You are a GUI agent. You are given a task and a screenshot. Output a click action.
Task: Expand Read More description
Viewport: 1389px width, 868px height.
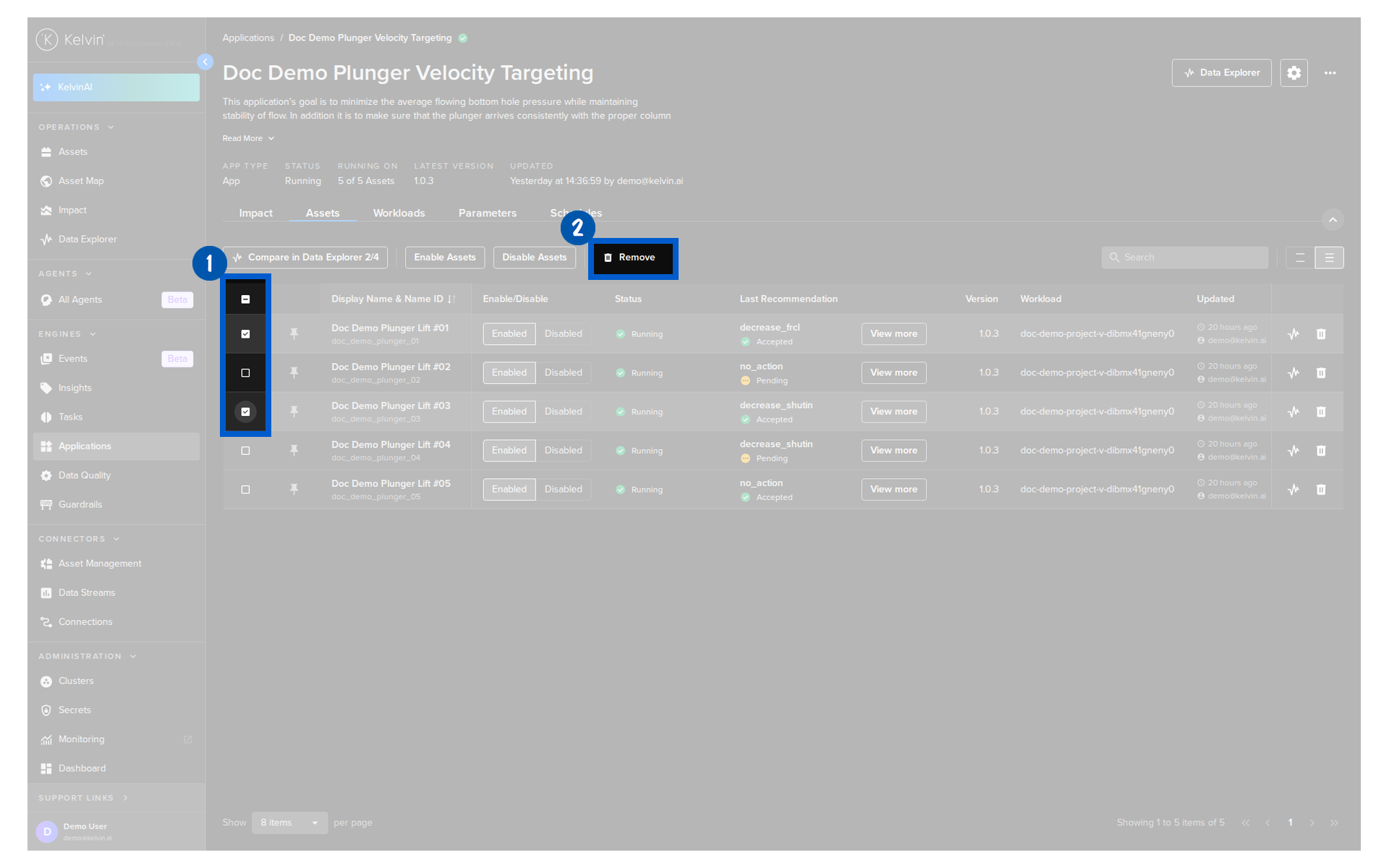pos(248,138)
